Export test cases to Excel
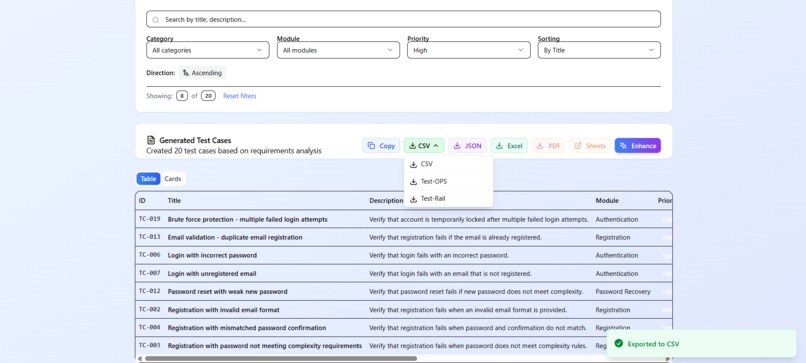Image resolution: width=806 pixels, height=363 pixels. point(509,146)
